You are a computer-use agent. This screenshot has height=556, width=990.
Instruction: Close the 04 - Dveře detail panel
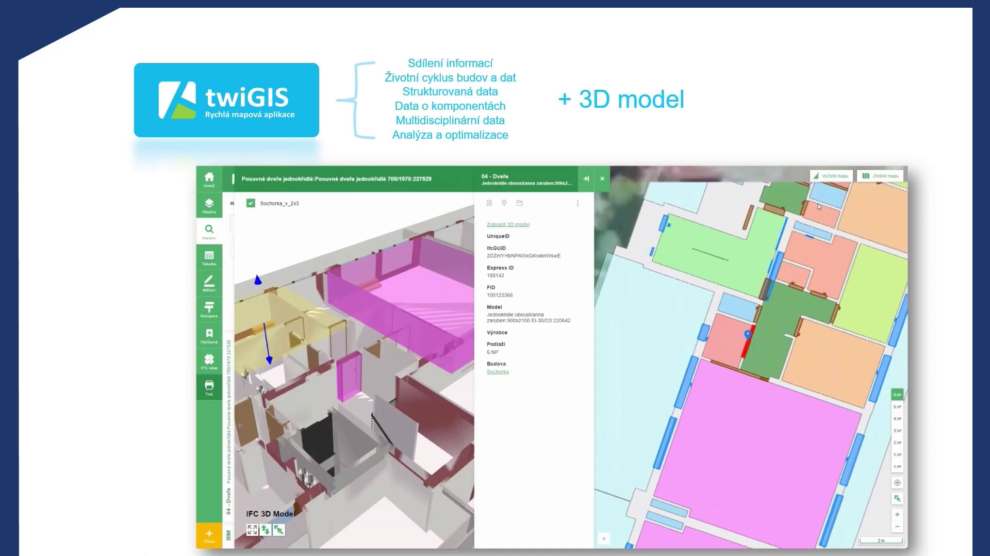click(602, 179)
